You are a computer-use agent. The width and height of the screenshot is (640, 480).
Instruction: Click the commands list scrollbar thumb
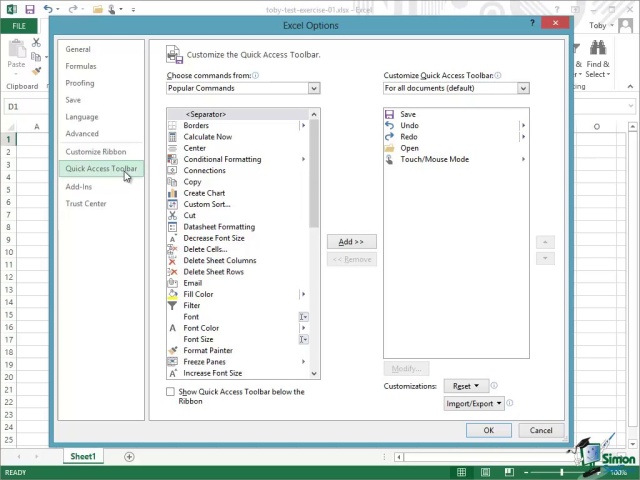coord(314,173)
